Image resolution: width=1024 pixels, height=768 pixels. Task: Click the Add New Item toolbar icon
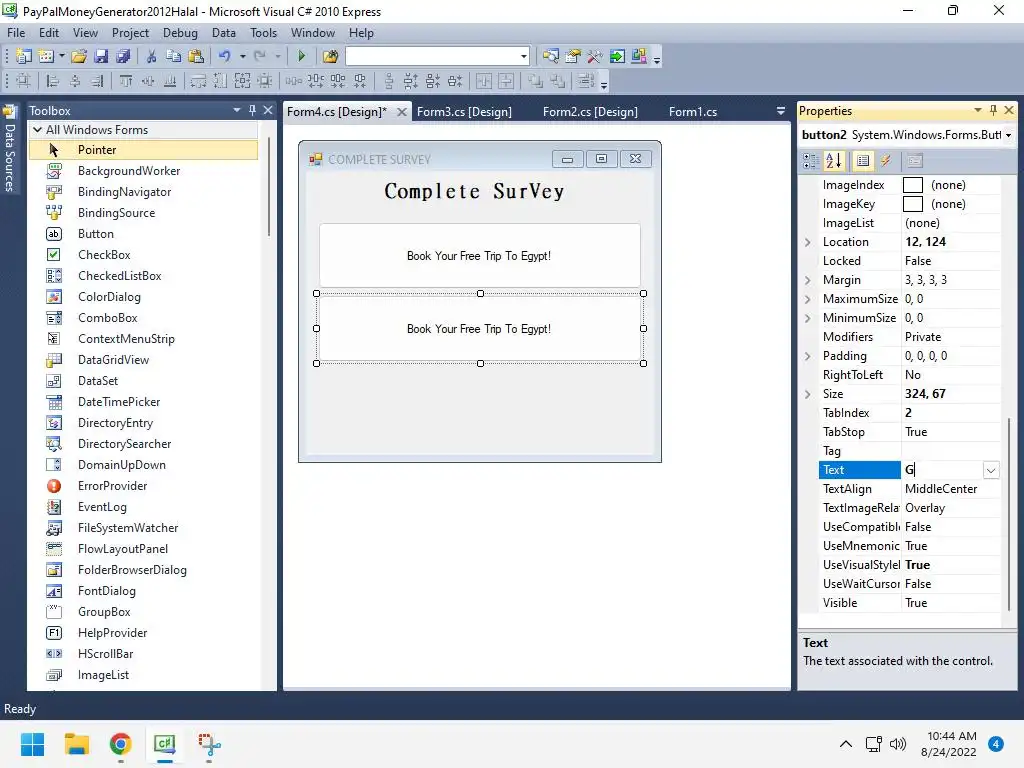pyautogui.click(x=46, y=57)
